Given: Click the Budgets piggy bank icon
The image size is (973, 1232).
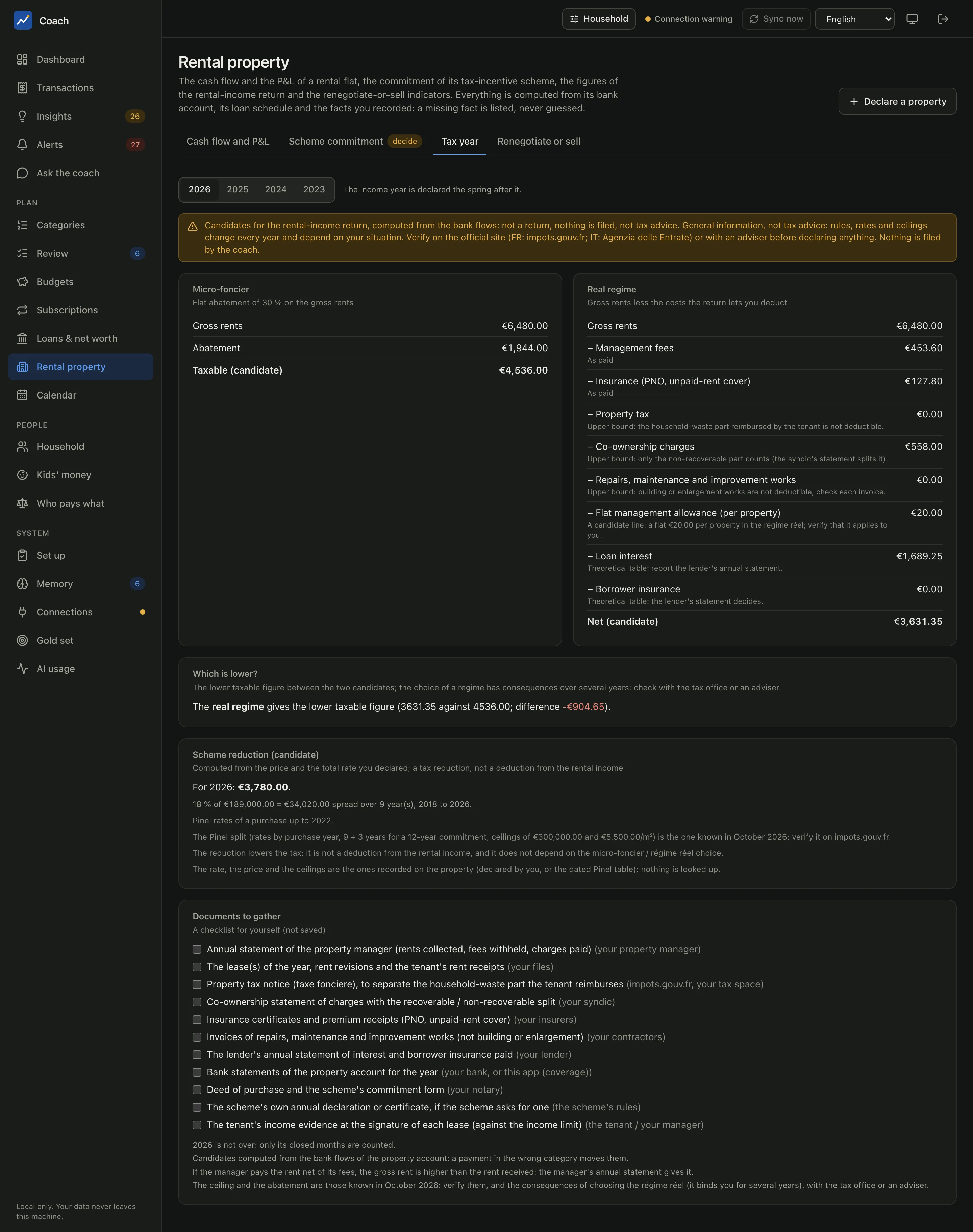Looking at the screenshot, I should tap(22, 282).
